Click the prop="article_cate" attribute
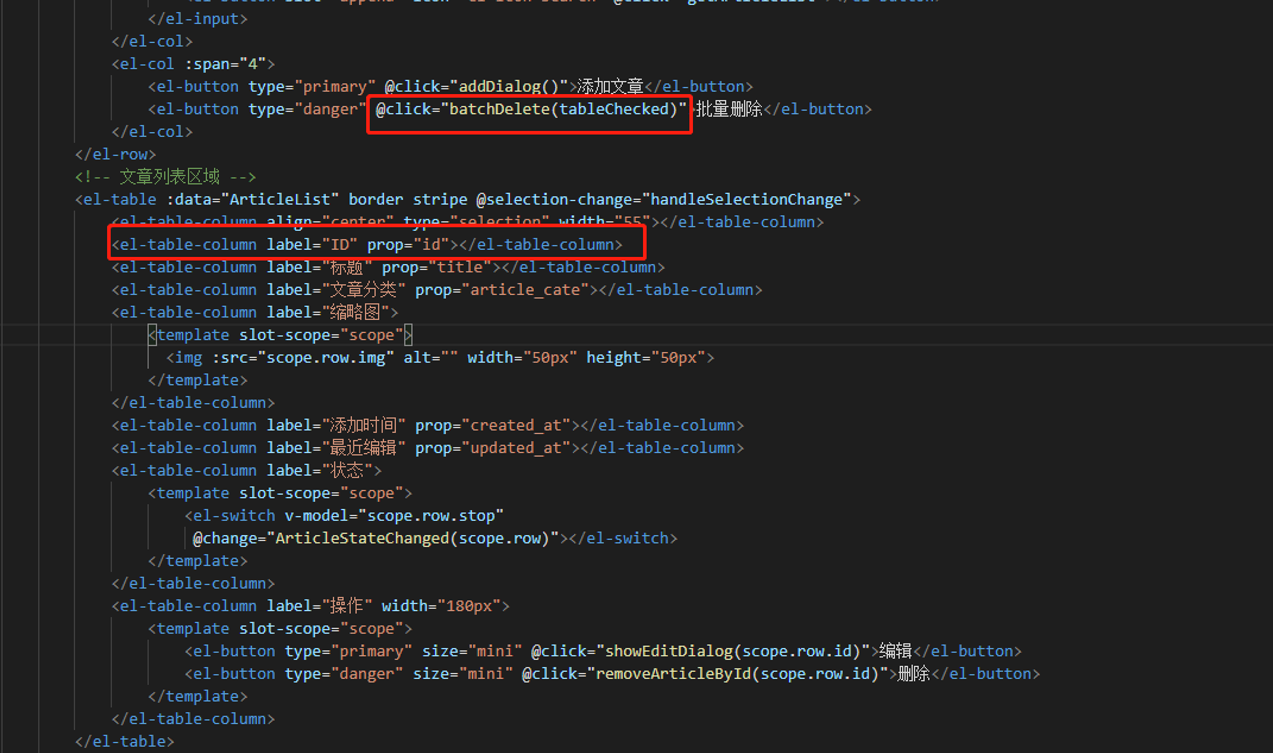Screen dimensions: 1273x753 click(503, 290)
